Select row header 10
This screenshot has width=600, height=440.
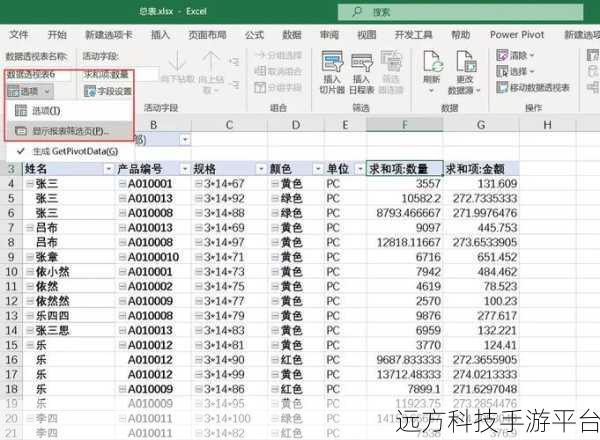(x=11, y=272)
